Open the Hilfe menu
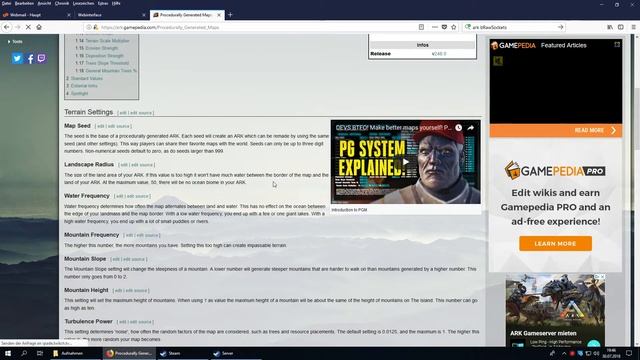 116,3
